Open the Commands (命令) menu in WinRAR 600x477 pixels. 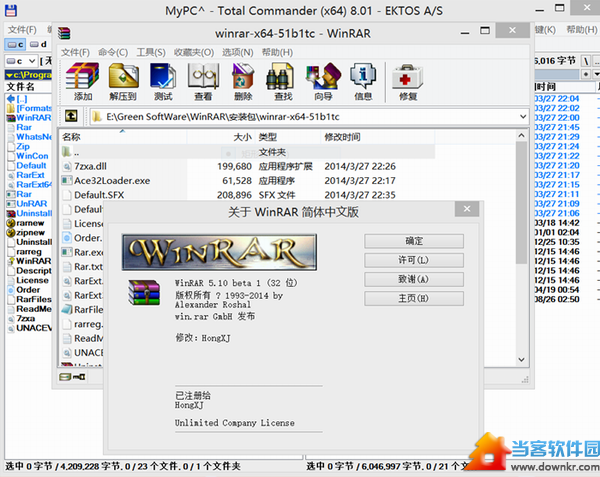coord(113,52)
